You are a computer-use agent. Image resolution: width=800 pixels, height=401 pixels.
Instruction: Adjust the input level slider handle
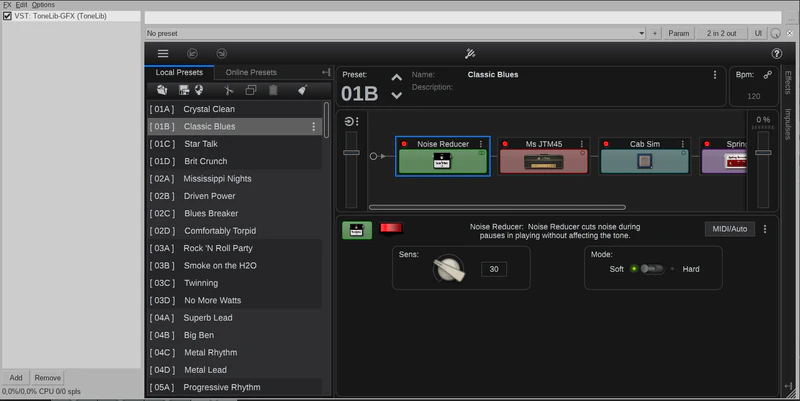[351, 153]
